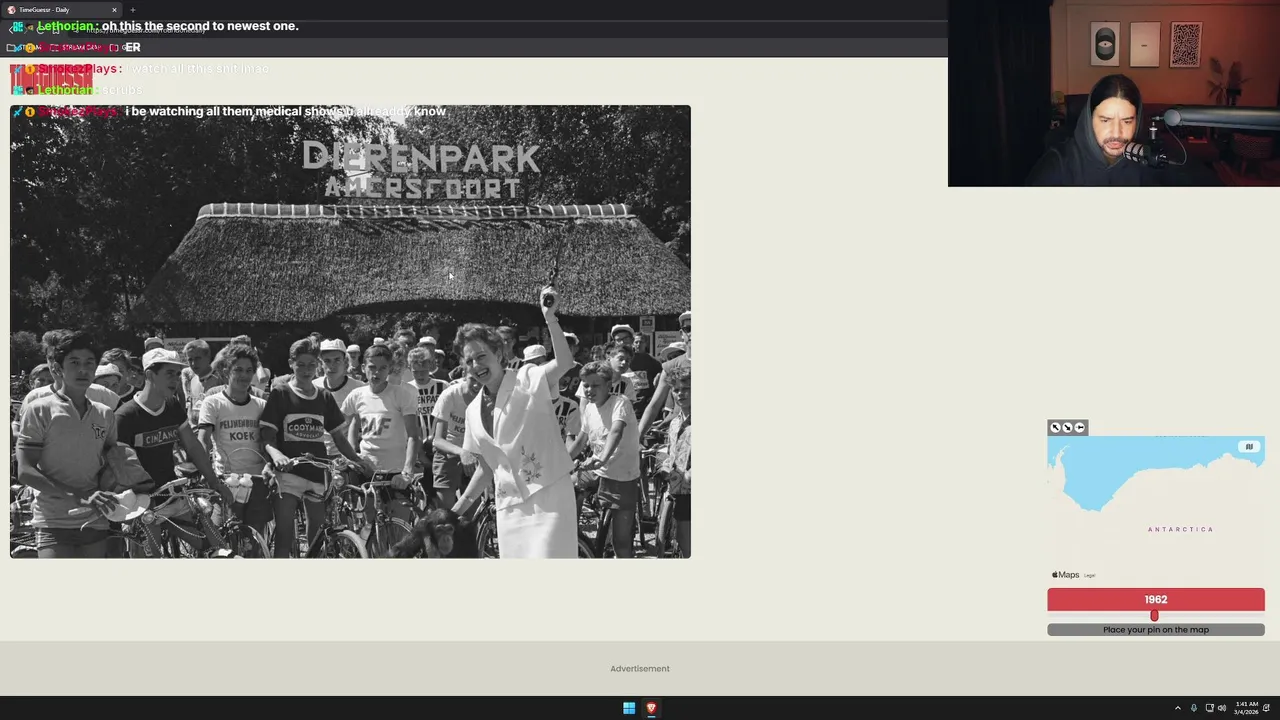Screen dimensions: 1280x720
Task: Click the Dierenpark Amersfoort photo
Action: [350, 331]
